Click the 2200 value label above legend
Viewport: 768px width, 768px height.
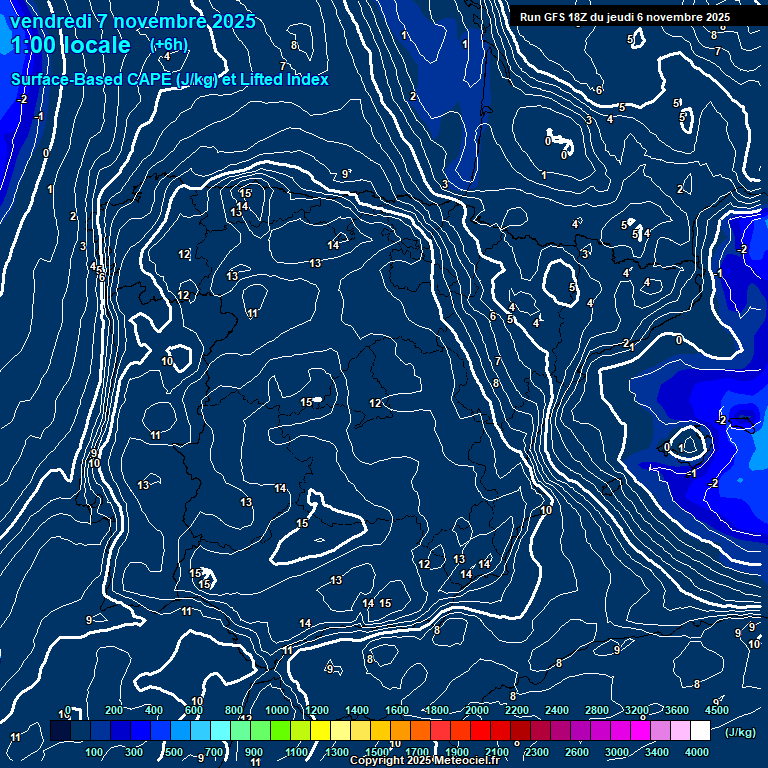(x=517, y=710)
